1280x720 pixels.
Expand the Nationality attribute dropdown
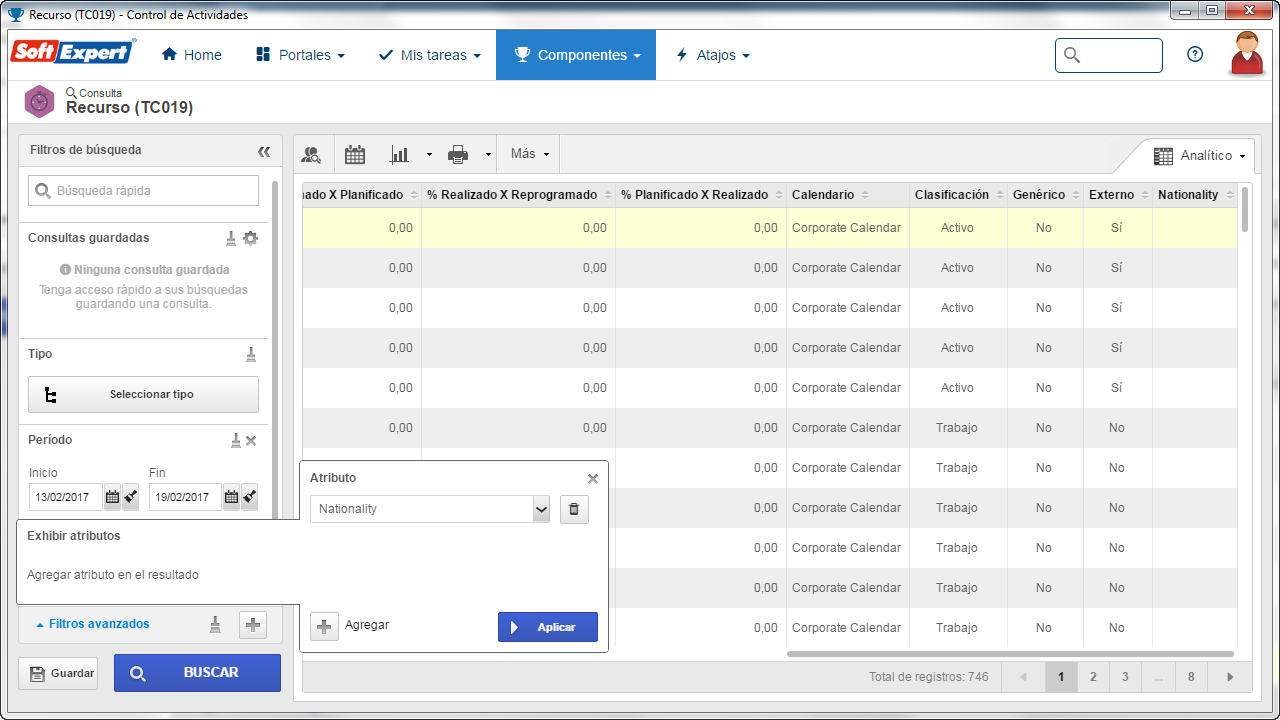point(541,509)
